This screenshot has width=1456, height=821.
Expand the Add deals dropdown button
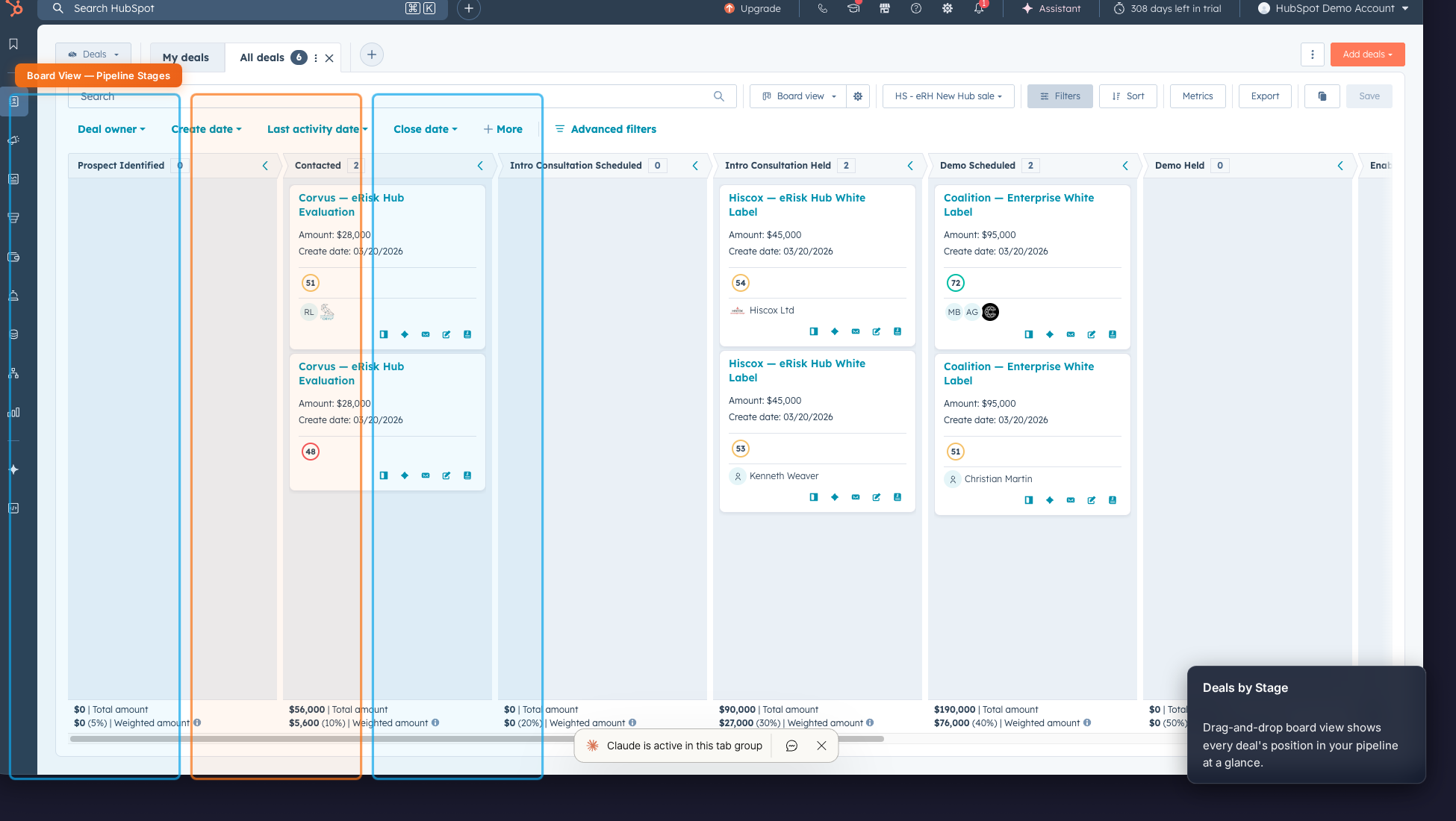pos(1368,54)
